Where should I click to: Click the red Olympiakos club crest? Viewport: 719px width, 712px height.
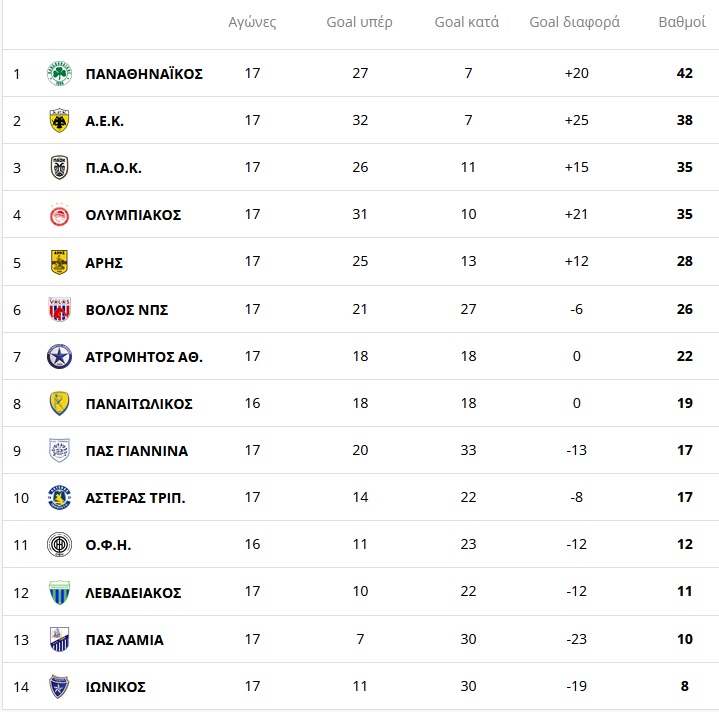(x=60, y=215)
